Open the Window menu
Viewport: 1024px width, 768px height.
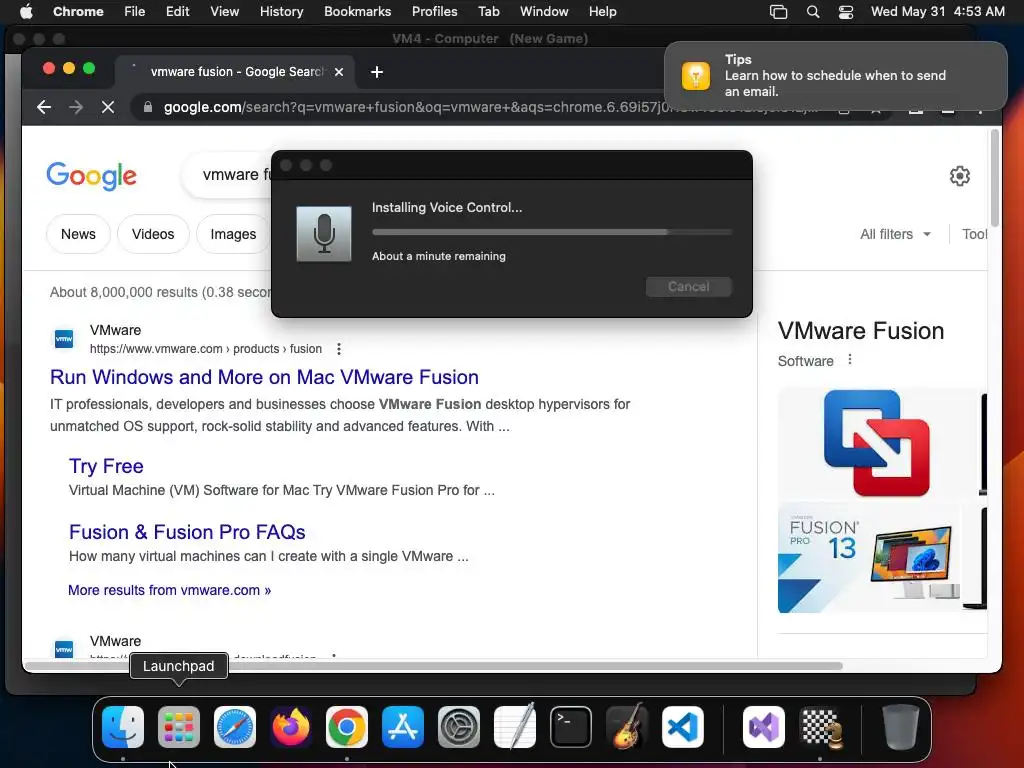pyautogui.click(x=544, y=12)
